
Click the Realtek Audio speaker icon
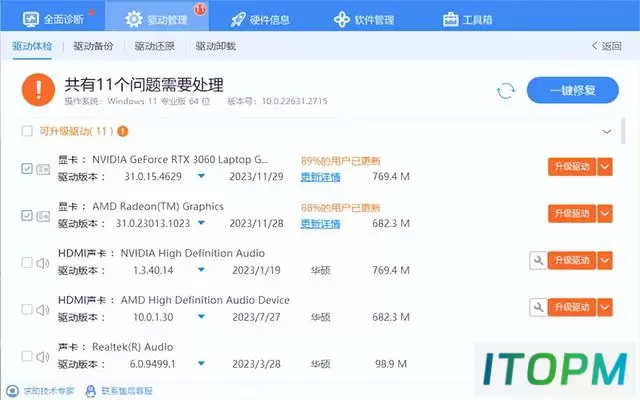click(x=43, y=357)
